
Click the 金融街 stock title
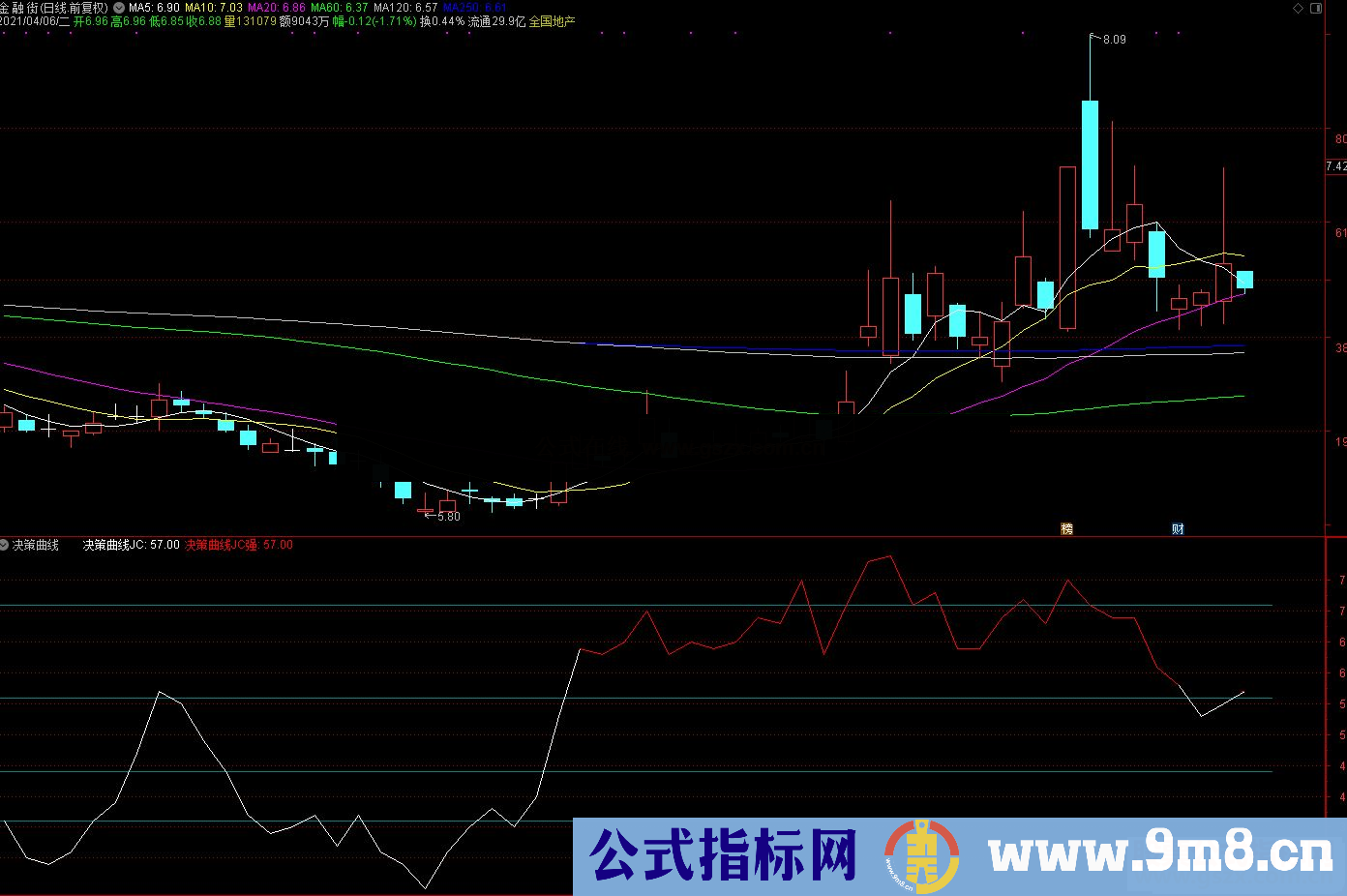[x=19, y=8]
